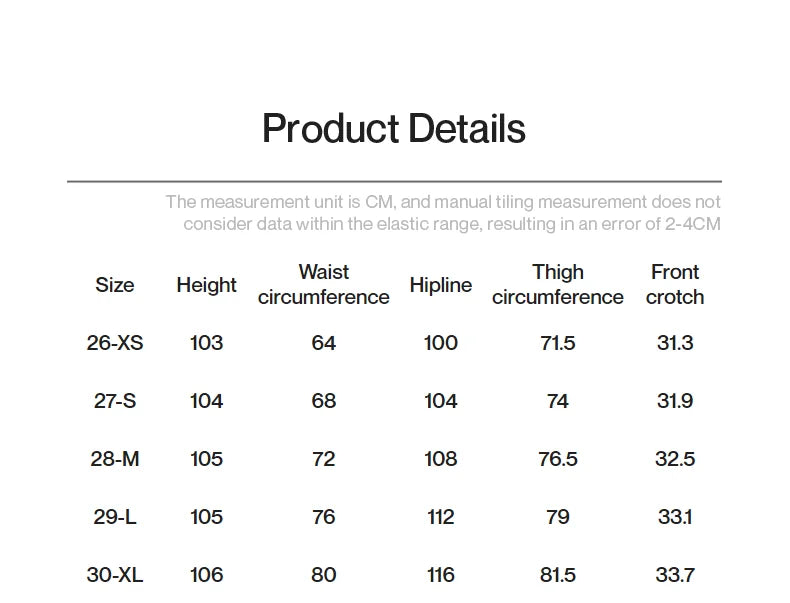Click the Front crotch column header
790x603 pixels.
675,285
